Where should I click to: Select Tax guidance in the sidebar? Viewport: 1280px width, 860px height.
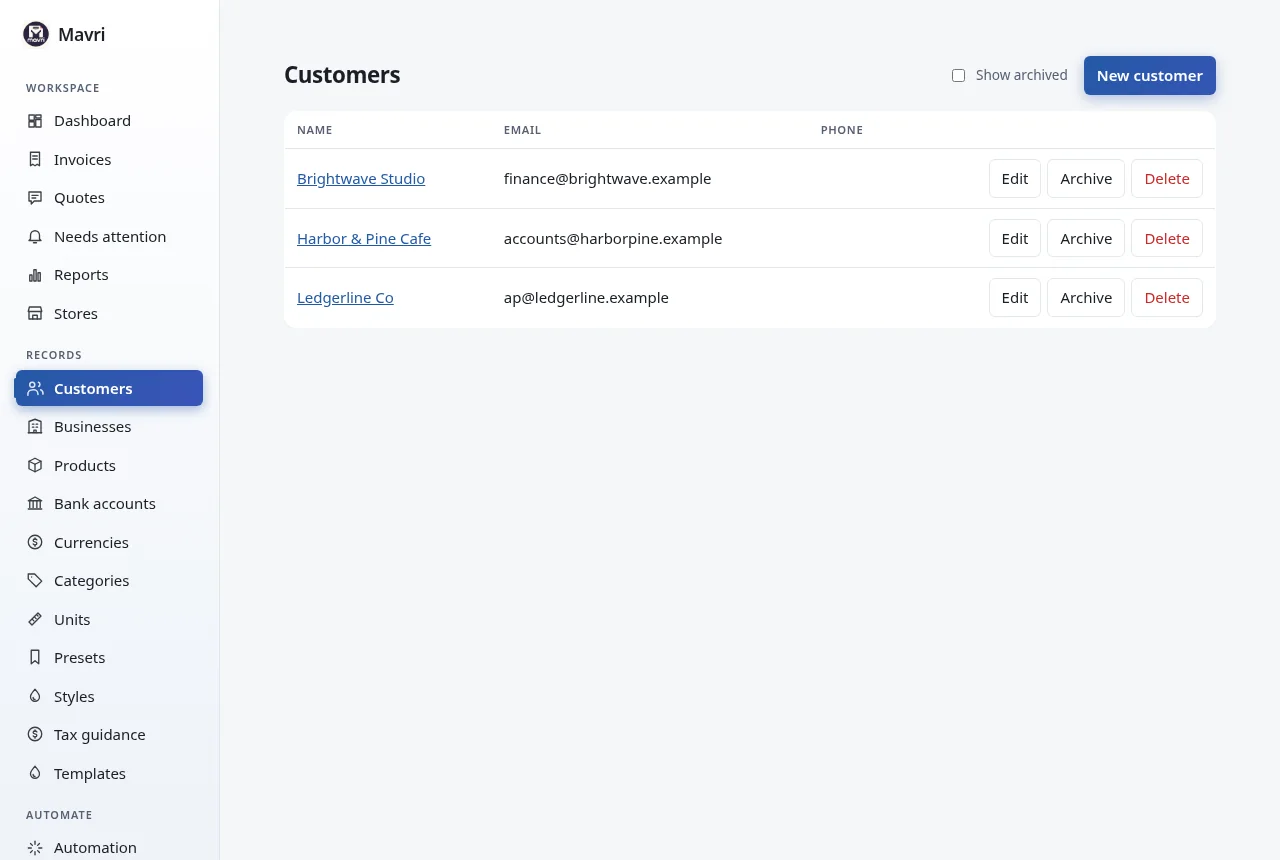[109, 734]
